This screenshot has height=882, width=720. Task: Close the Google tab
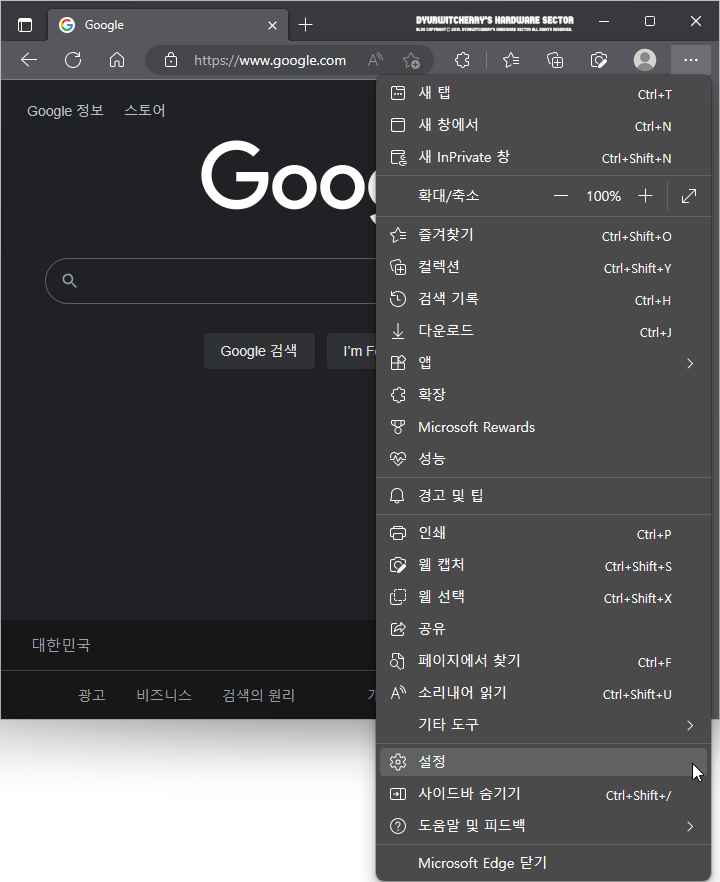[272, 25]
